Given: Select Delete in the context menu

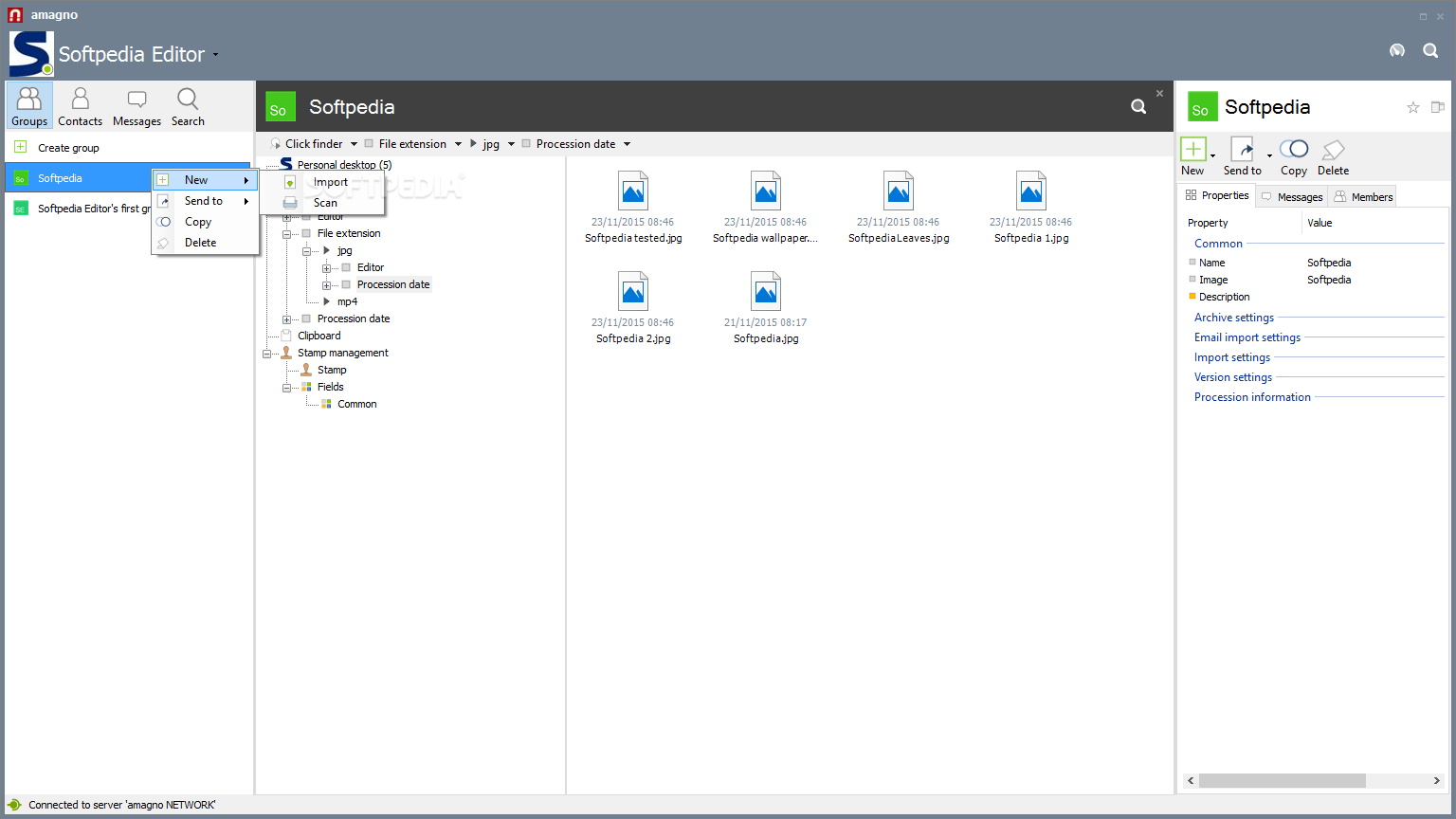Looking at the screenshot, I should 205,243.
